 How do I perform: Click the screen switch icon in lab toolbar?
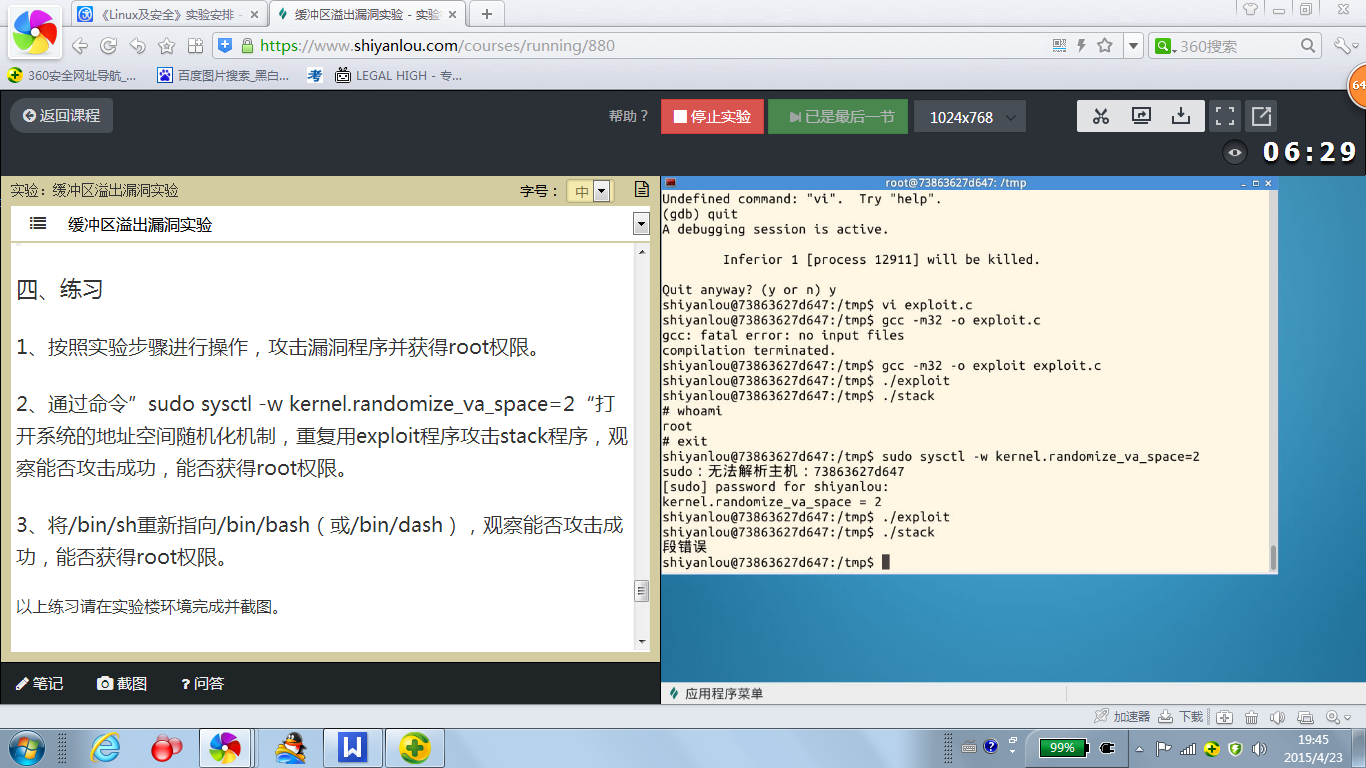[1141, 116]
